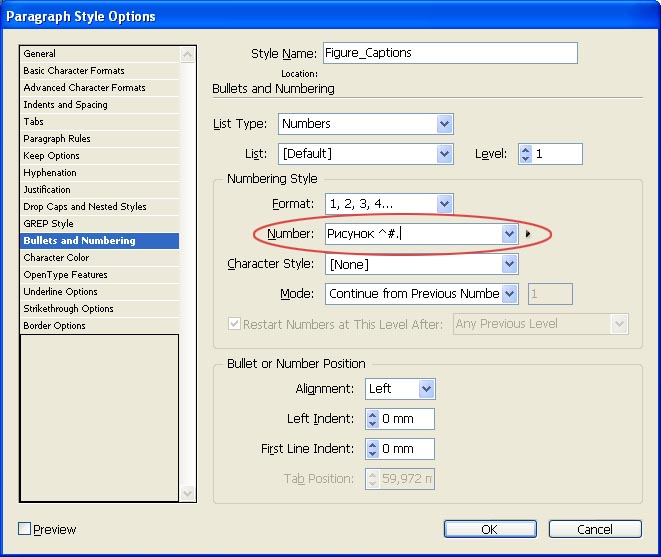The width and height of the screenshot is (661, 557).
Task: Adjust the First Line Indent stepper arrows
Action: coord(372,449)
